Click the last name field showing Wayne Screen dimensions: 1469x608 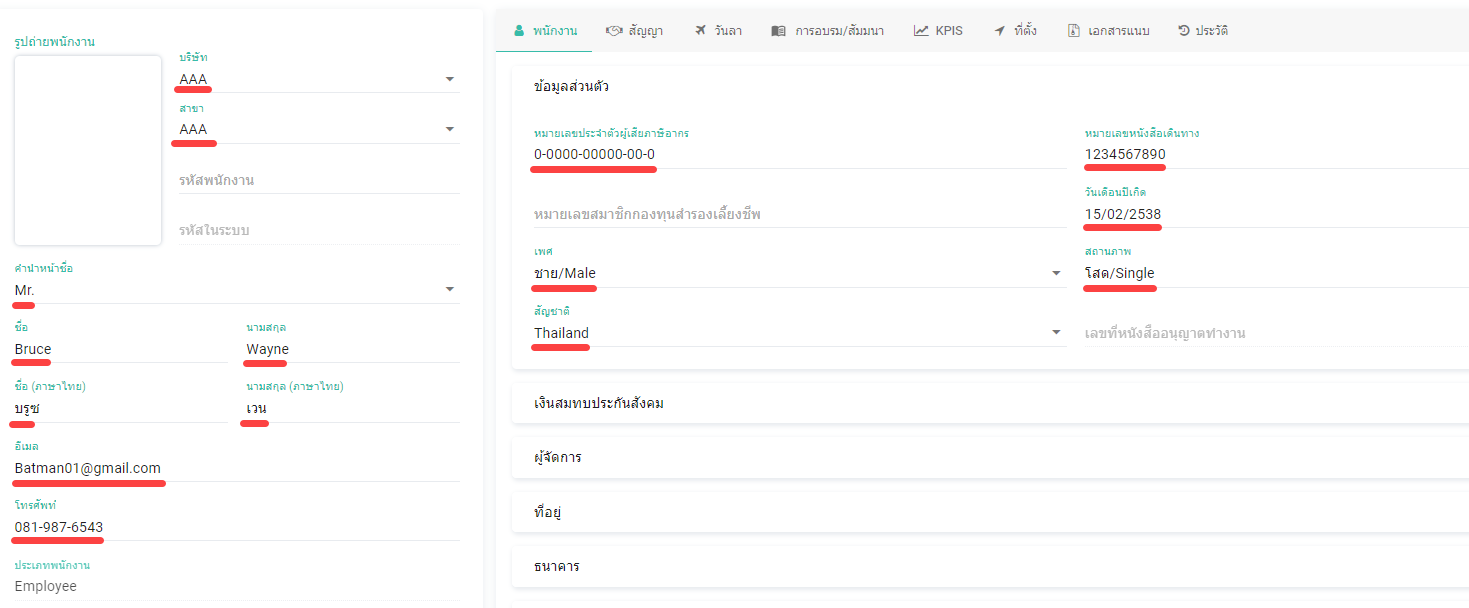[x=352, y=349]
